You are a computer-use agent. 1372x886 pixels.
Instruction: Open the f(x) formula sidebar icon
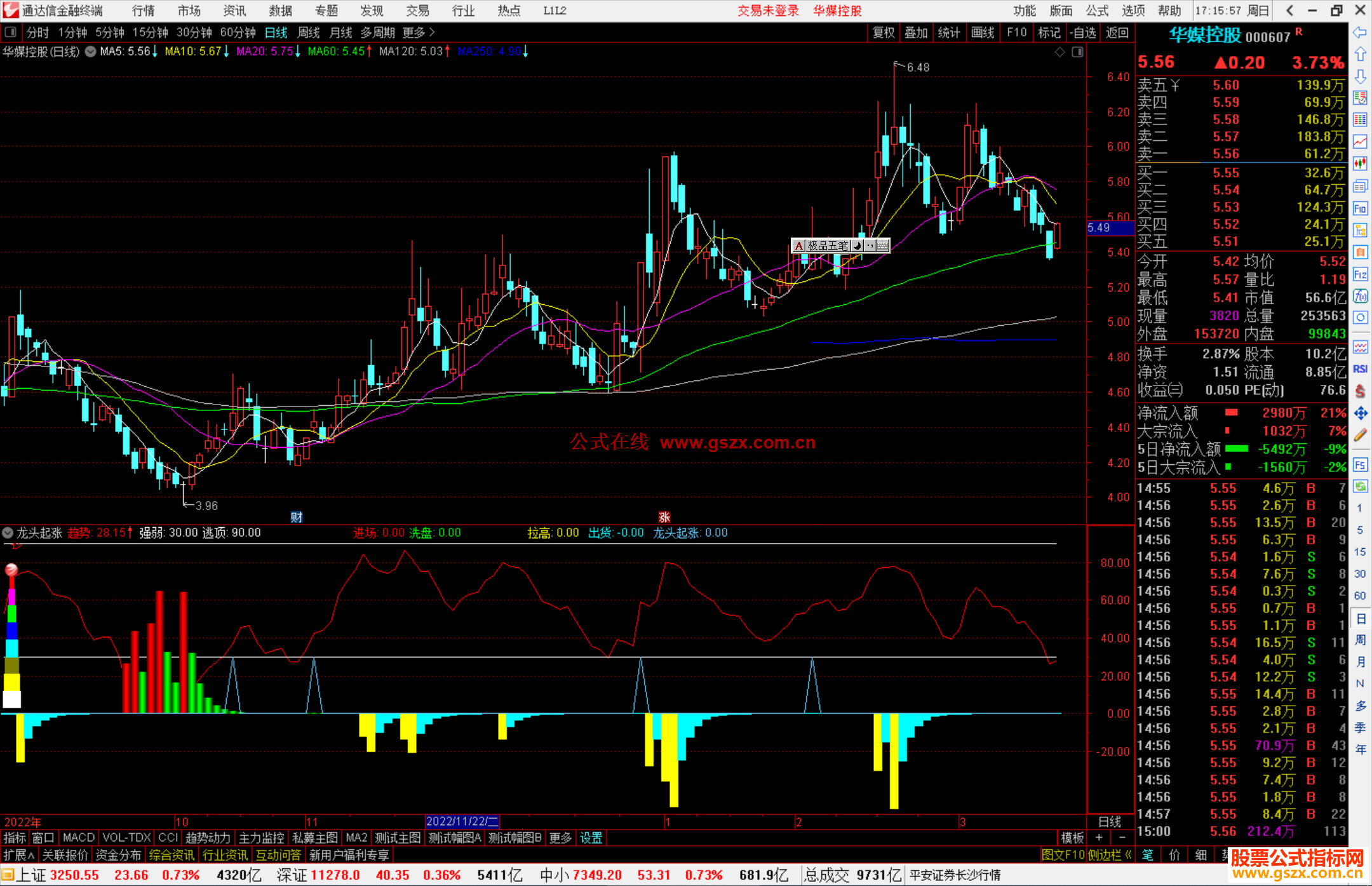point(1360,296)
